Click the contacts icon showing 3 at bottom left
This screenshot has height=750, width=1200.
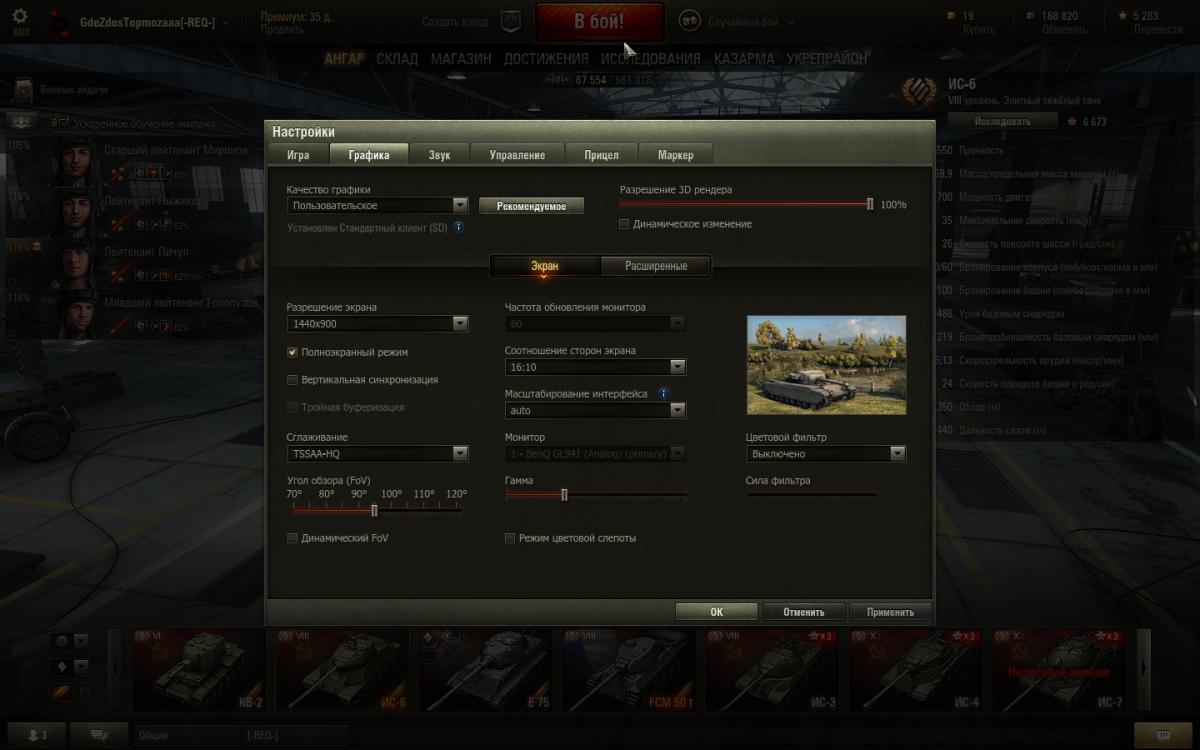click(x=38, y=735)
